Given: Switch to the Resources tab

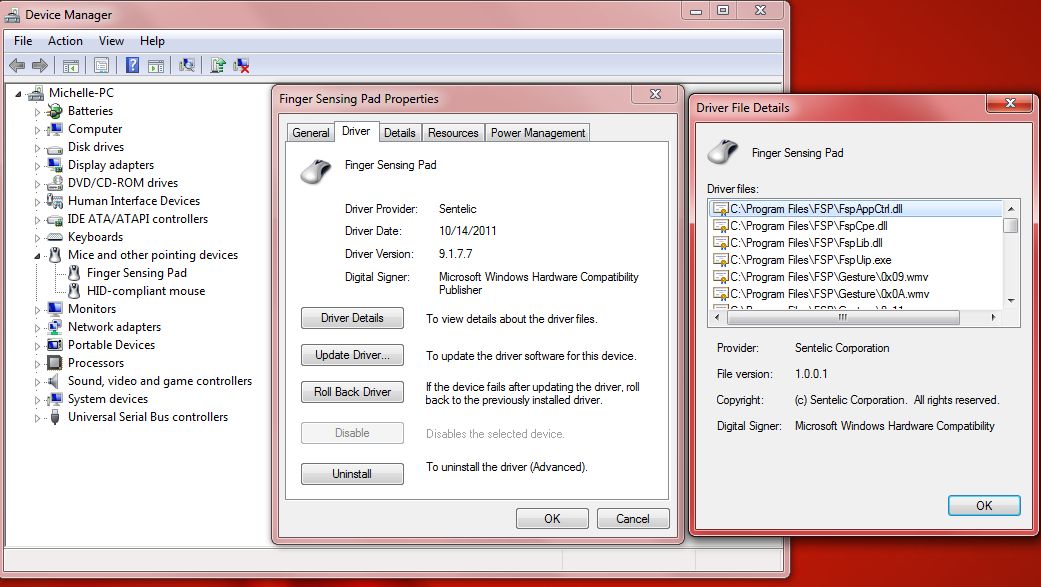Looking at the screenshot, I should click(453, 133).
